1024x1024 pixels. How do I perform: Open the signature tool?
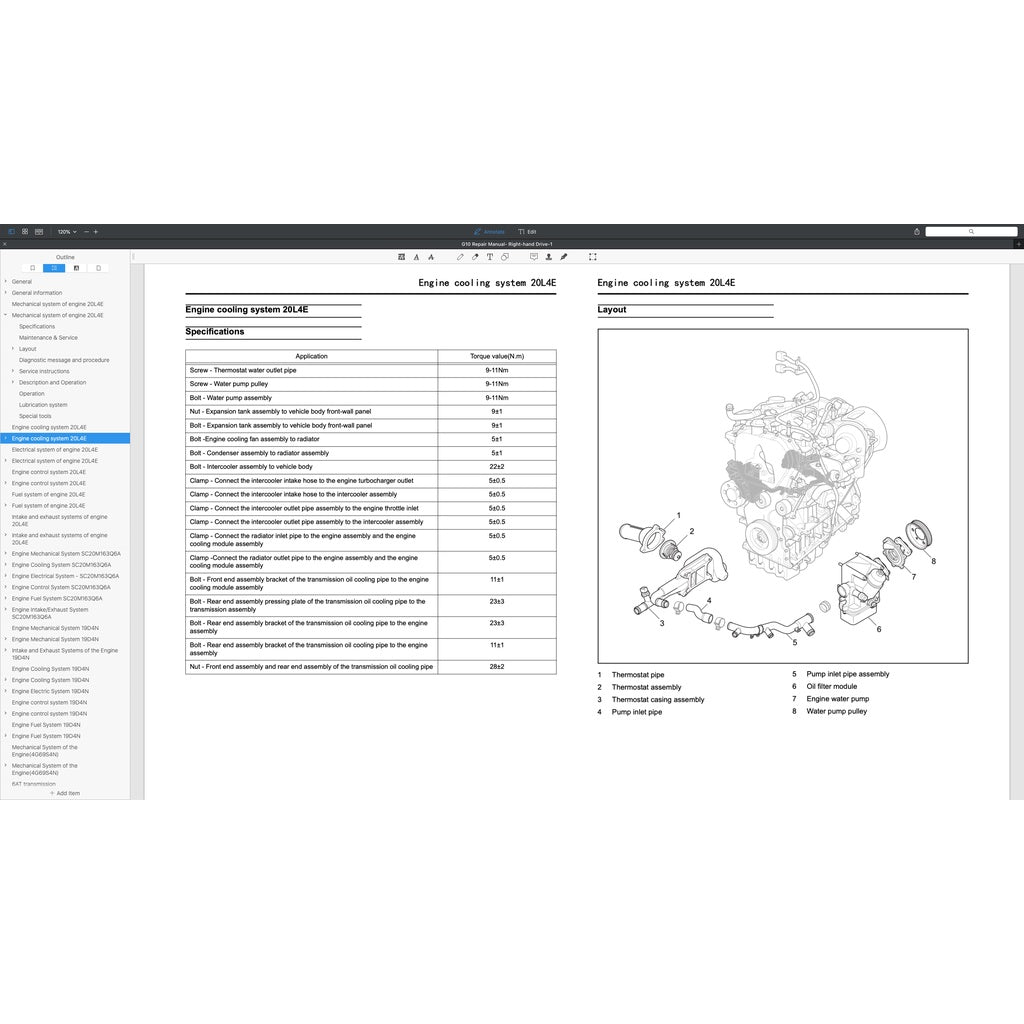point(563,257)
